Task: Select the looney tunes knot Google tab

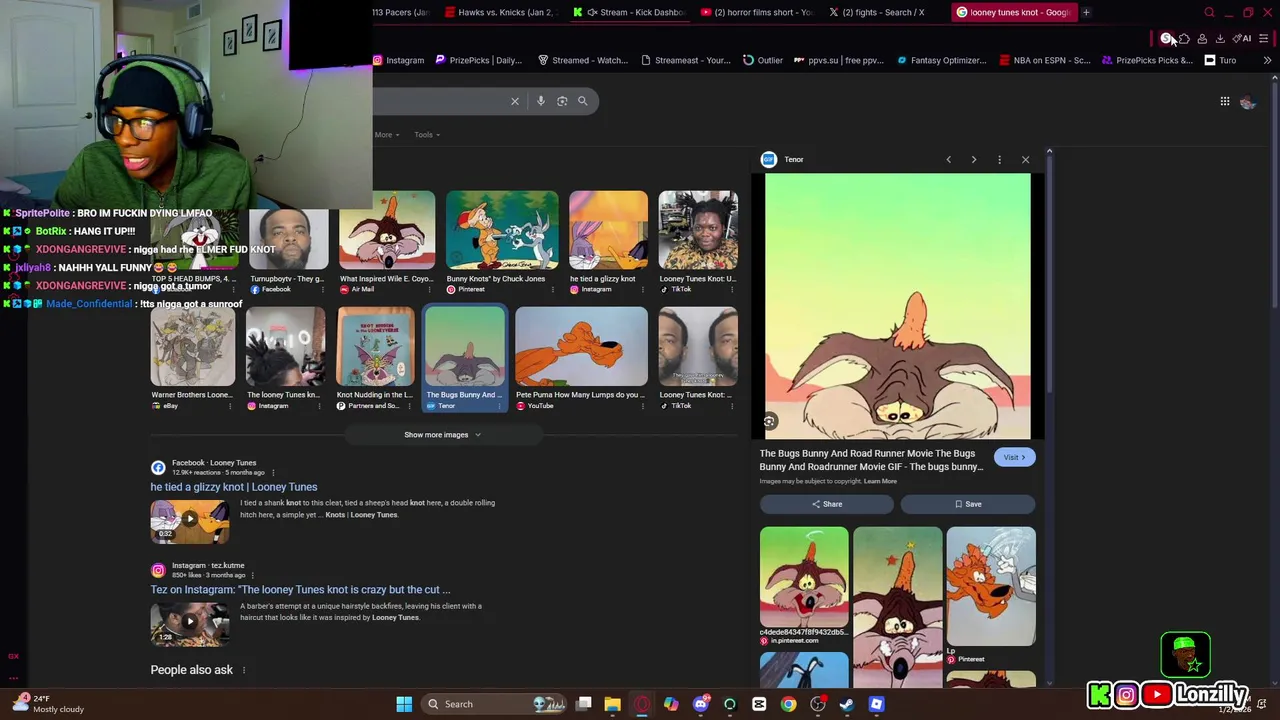Action: click(1012, 12)
